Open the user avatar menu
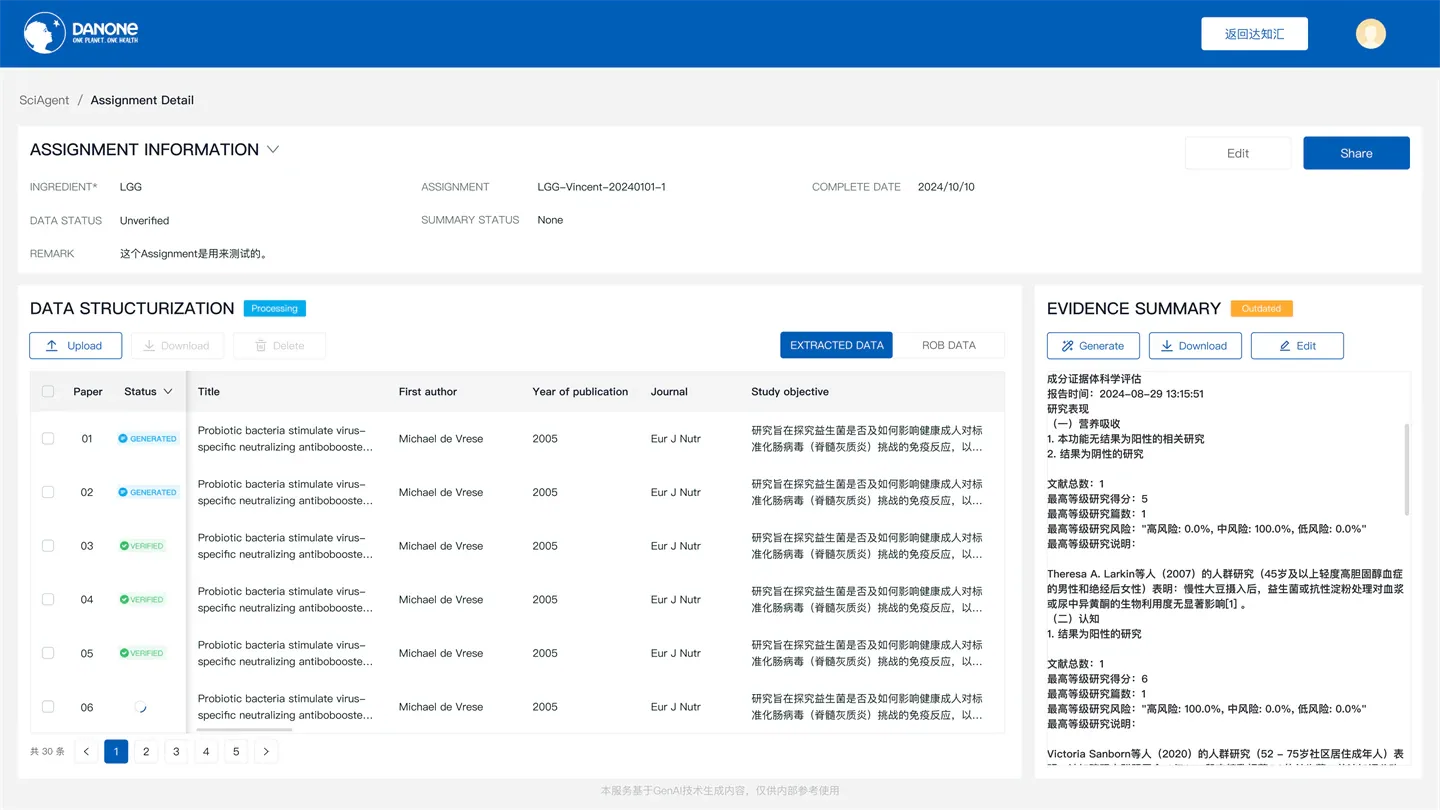This screenshot has width=1440, height=810. [1370, 33]
